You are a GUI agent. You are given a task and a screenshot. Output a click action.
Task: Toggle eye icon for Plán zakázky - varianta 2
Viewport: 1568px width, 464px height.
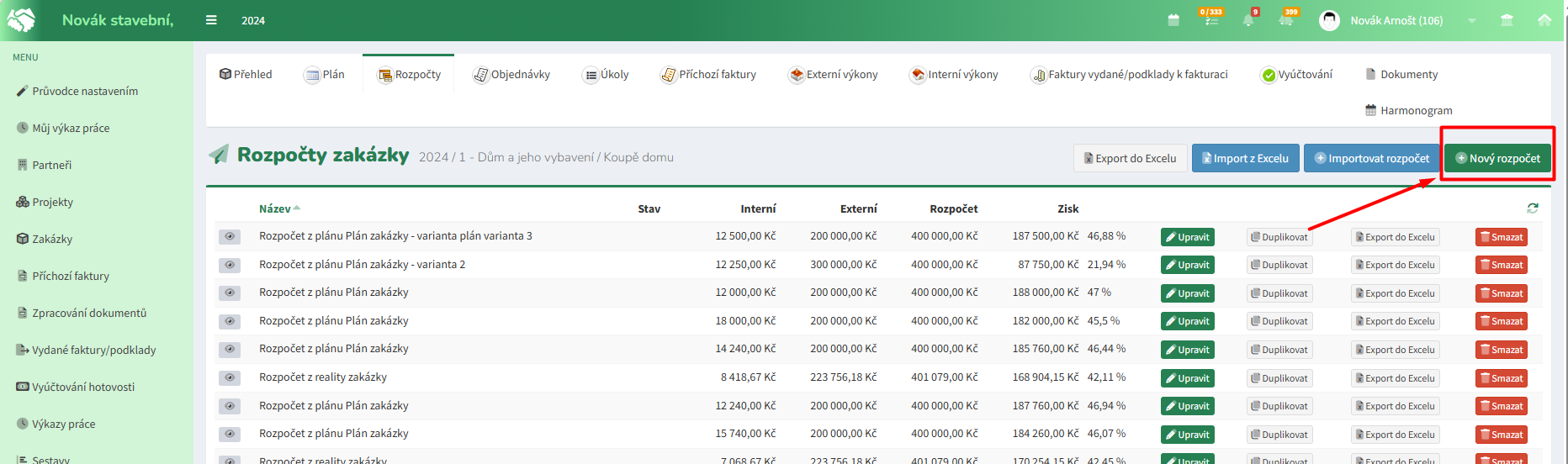pos(230,265)
